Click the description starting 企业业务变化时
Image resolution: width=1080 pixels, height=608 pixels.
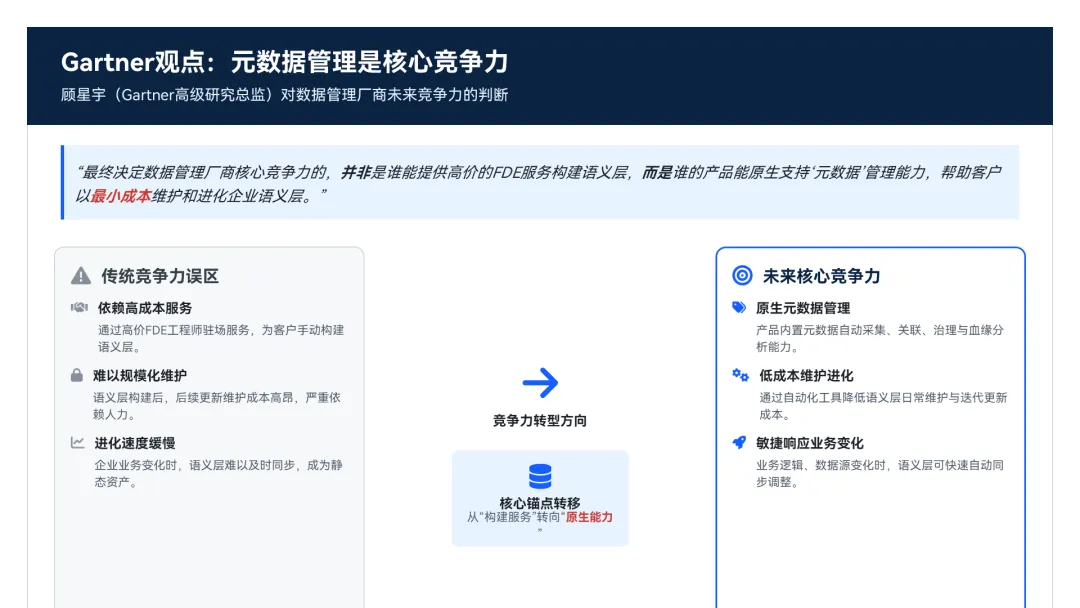pyautogui.click(x=218, y=473)
